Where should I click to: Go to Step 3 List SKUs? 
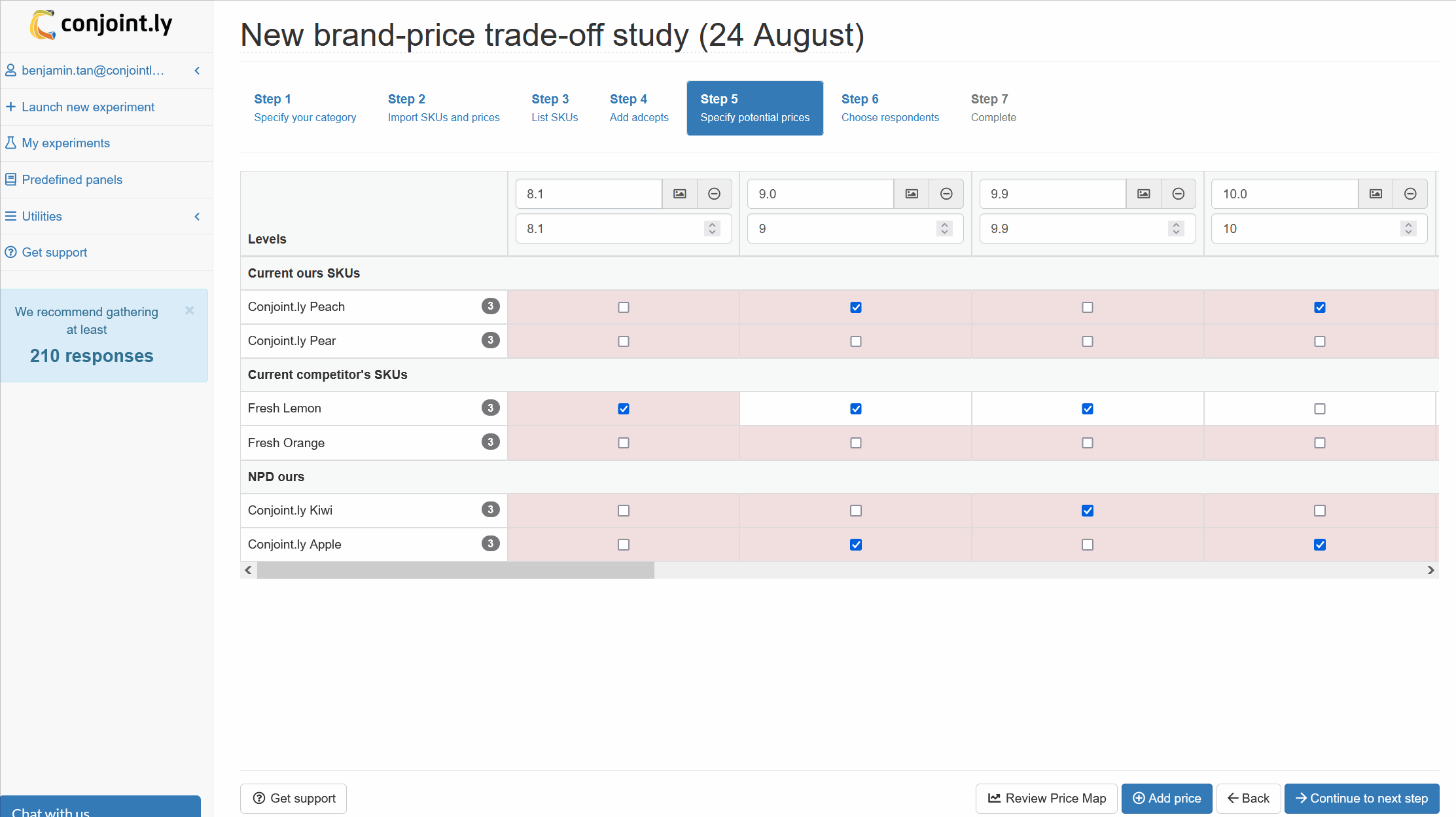(555, 108)
